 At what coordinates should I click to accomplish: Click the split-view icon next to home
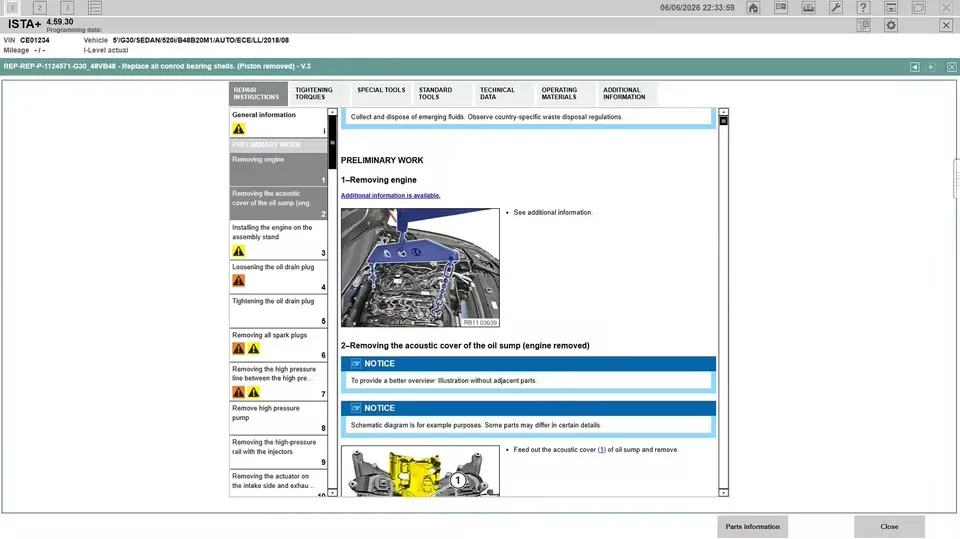[x=781, y=8]
